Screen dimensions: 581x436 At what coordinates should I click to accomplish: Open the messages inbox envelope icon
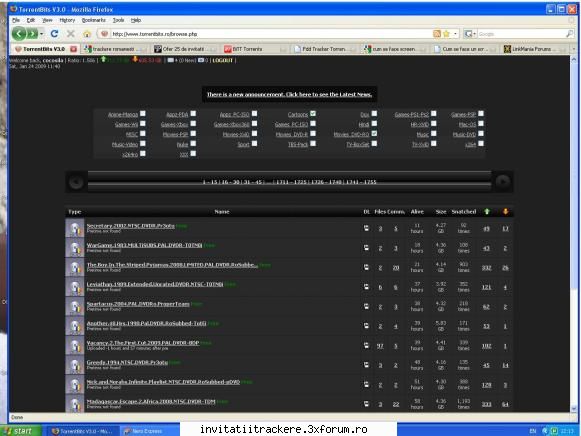pyautogui.click(x=170, y=60)
